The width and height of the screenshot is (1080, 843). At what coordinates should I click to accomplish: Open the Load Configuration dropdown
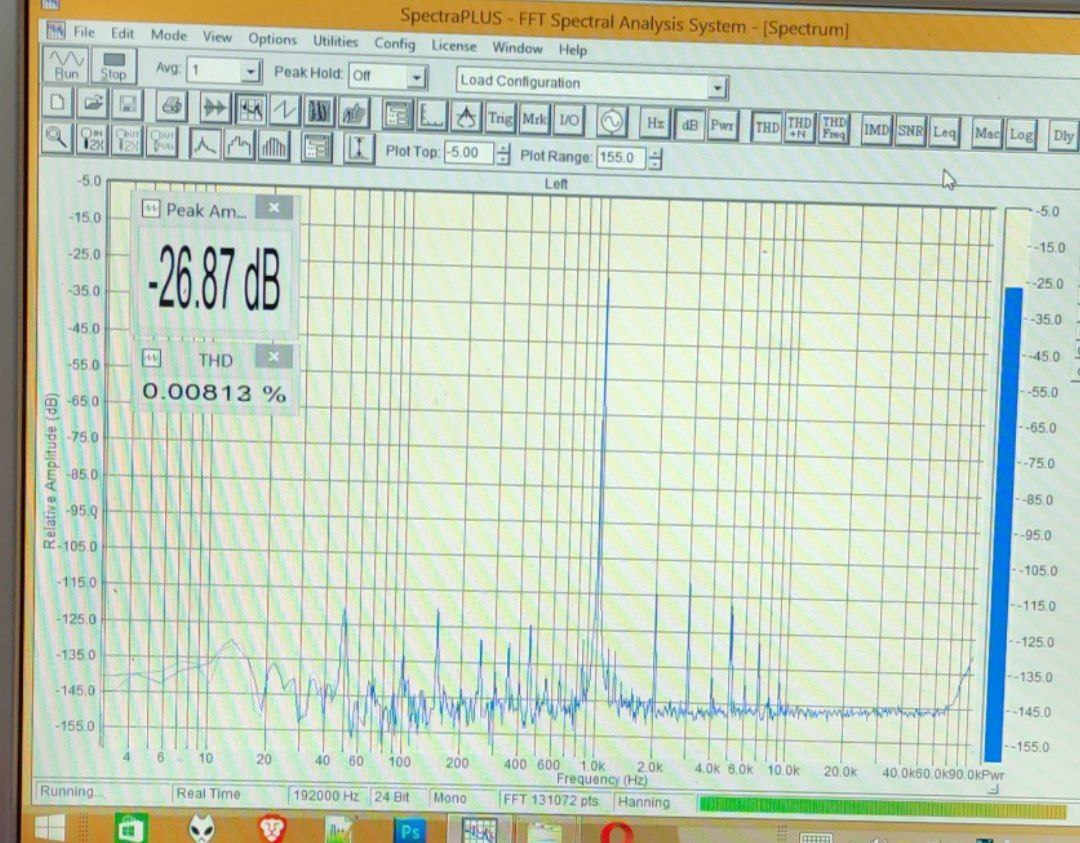717,88
